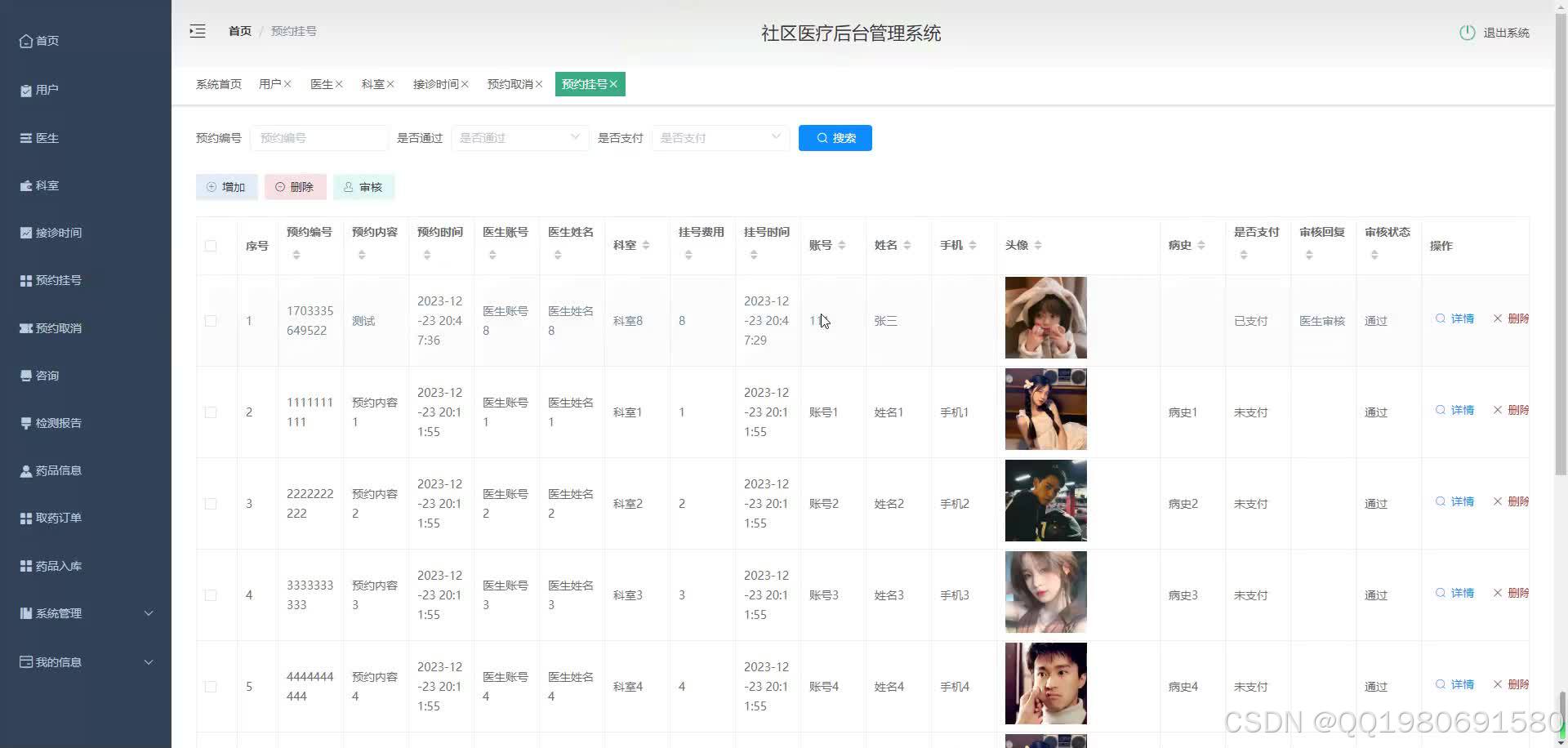Click the 接诊时间 sidebar icon
This screenshot has height=748, width=1568.
point(26,233)
